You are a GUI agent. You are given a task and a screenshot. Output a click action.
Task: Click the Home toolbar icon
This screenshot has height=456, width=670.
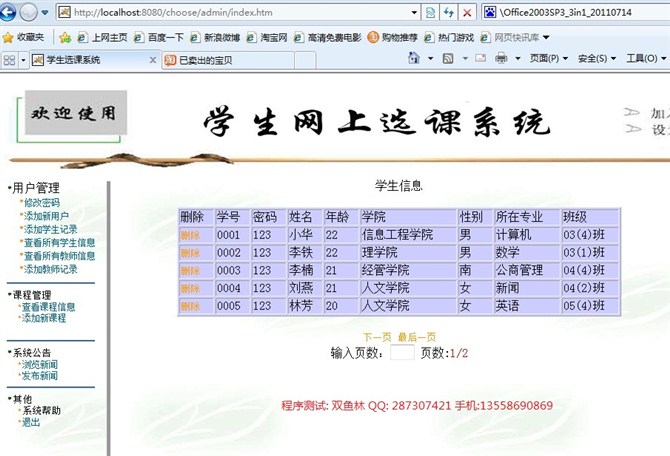click(414, 58)
